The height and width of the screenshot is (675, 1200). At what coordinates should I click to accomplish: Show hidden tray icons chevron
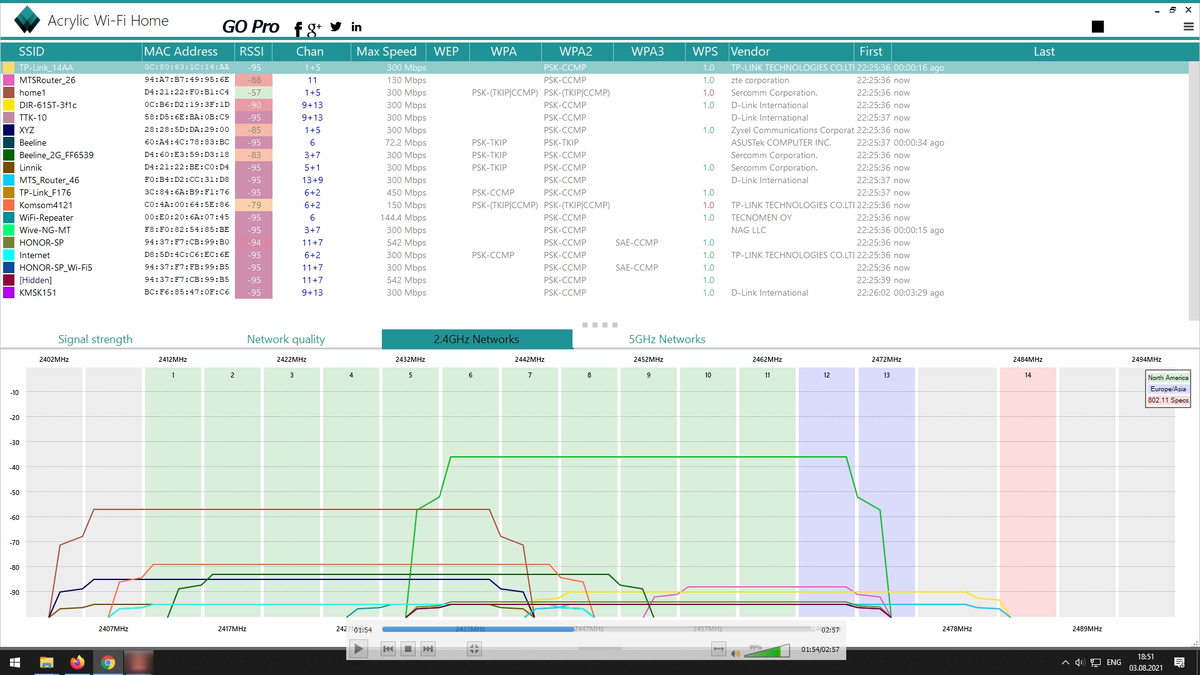[1066, 663]
